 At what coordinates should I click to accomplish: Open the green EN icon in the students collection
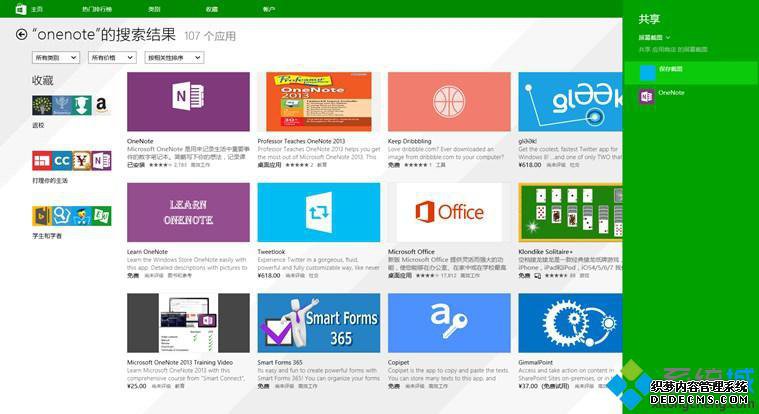(x=101, y=216)
